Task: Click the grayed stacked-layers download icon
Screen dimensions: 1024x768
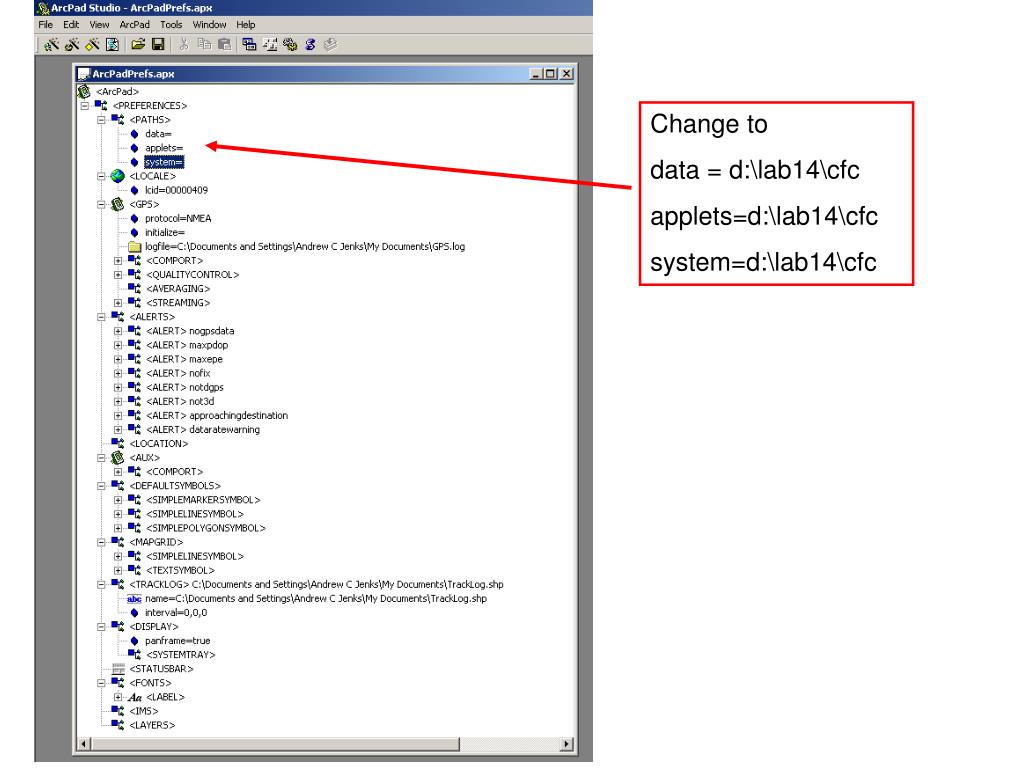Action: 330,44
